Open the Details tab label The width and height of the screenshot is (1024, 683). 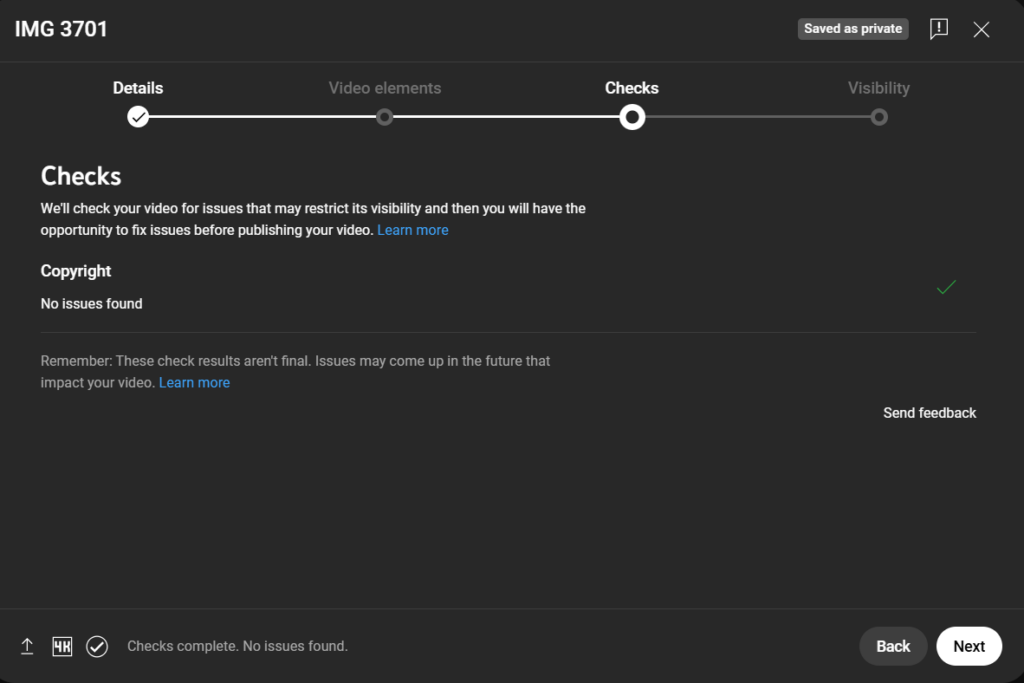[x=138, y=88]
